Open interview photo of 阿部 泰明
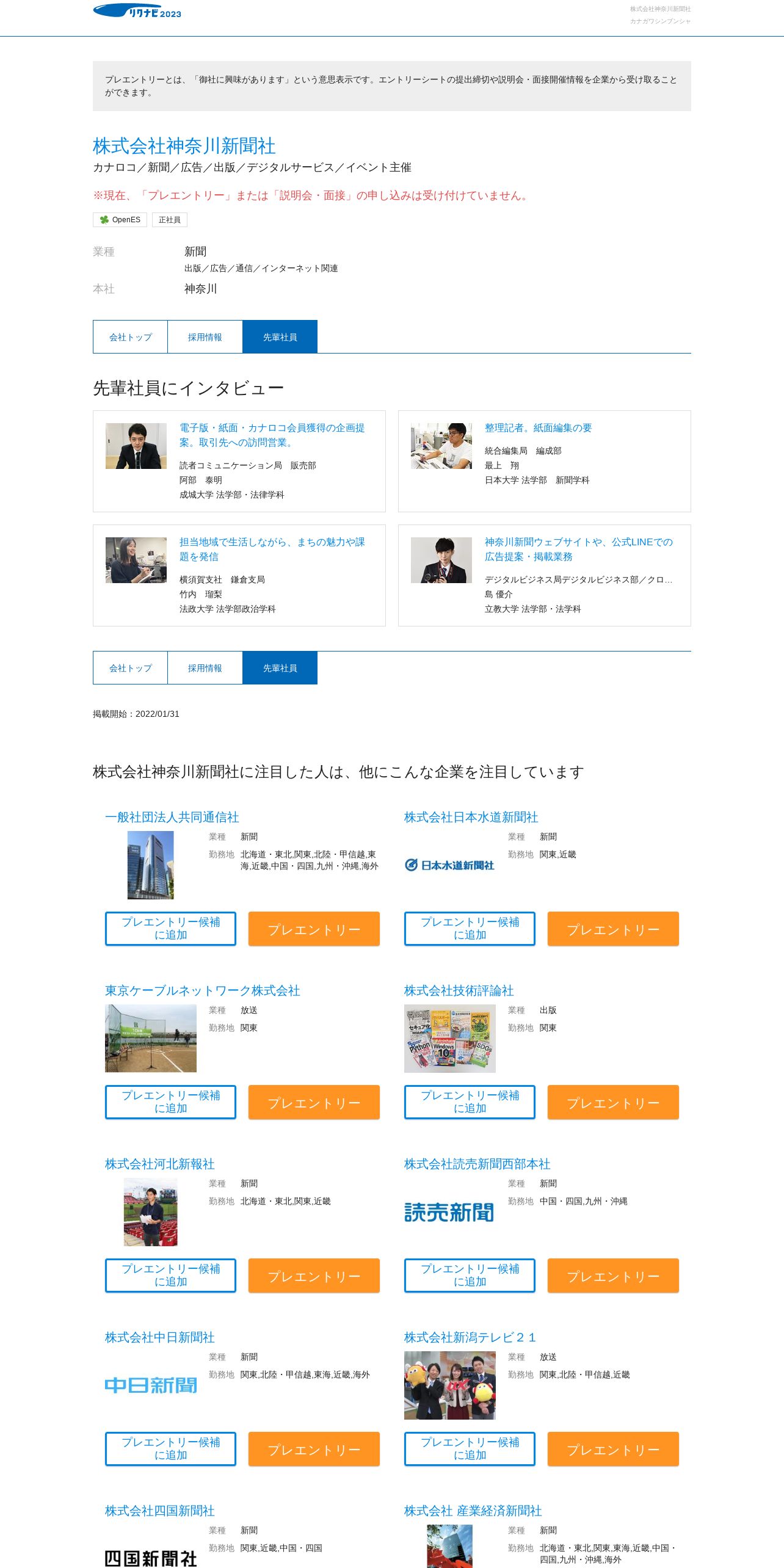This screenshot has height=1568, width=784. click(136, 446)
